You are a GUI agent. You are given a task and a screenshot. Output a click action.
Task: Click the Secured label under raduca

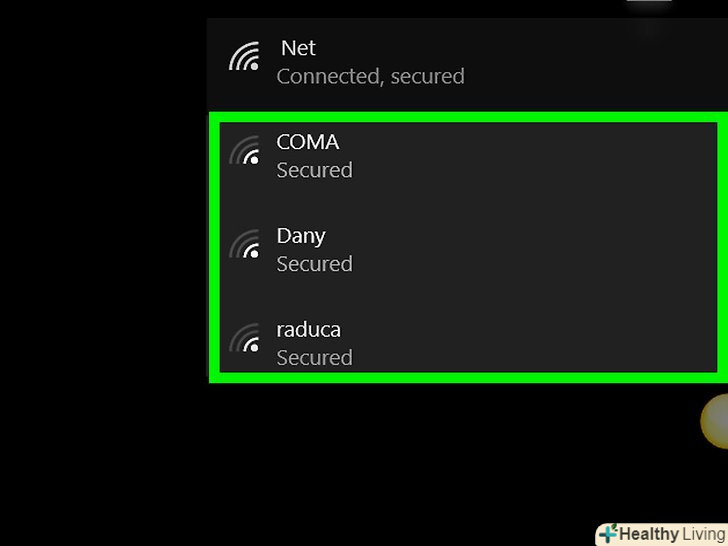point(314,358)
